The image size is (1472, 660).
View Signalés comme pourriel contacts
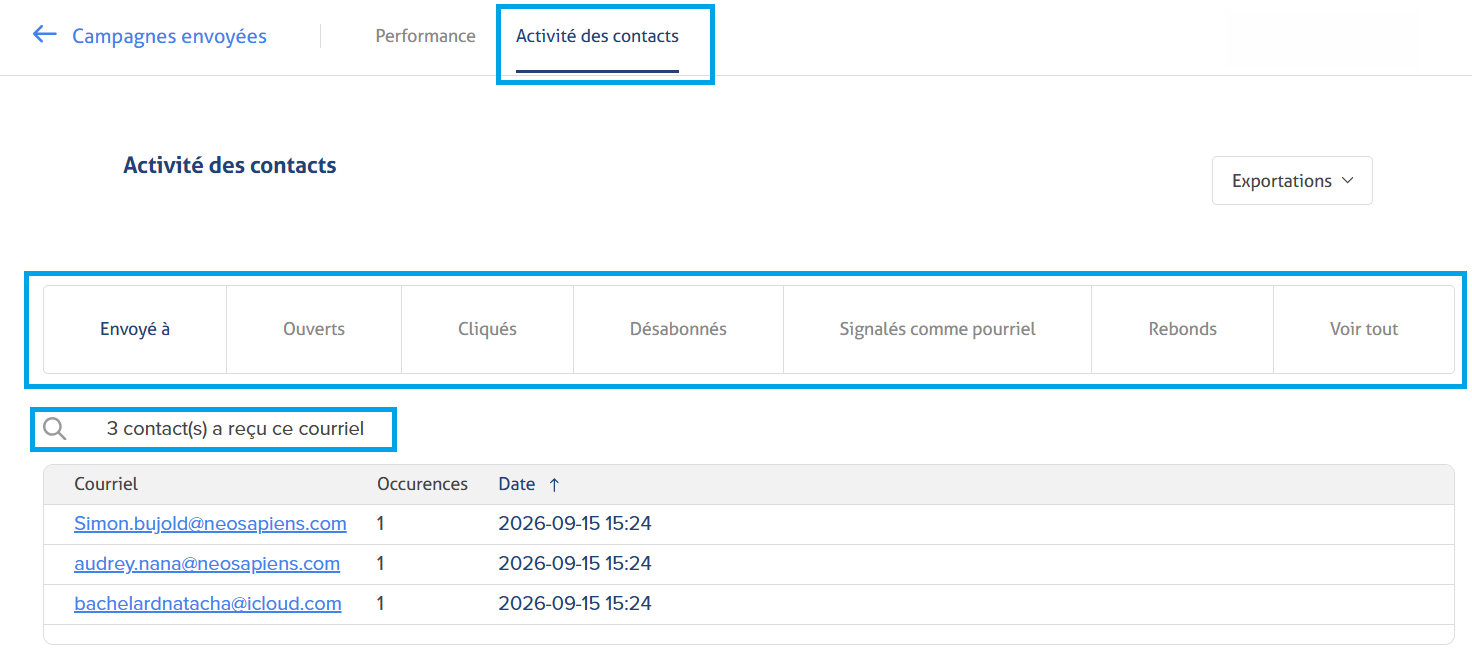coord(937,329)
